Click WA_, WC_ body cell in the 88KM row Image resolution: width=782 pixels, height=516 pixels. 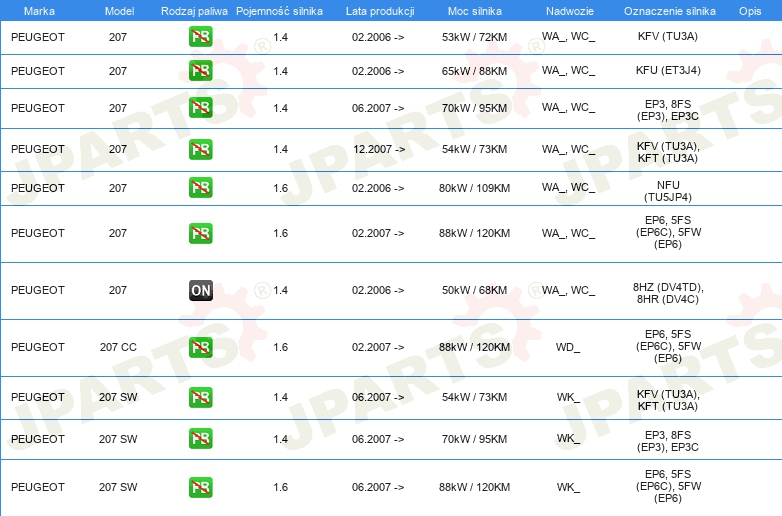569,70
